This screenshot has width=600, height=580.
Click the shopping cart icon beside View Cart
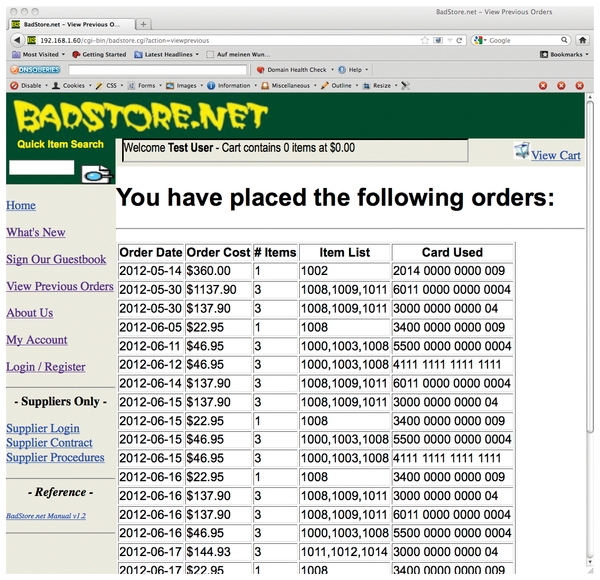(x=520, y=151)
